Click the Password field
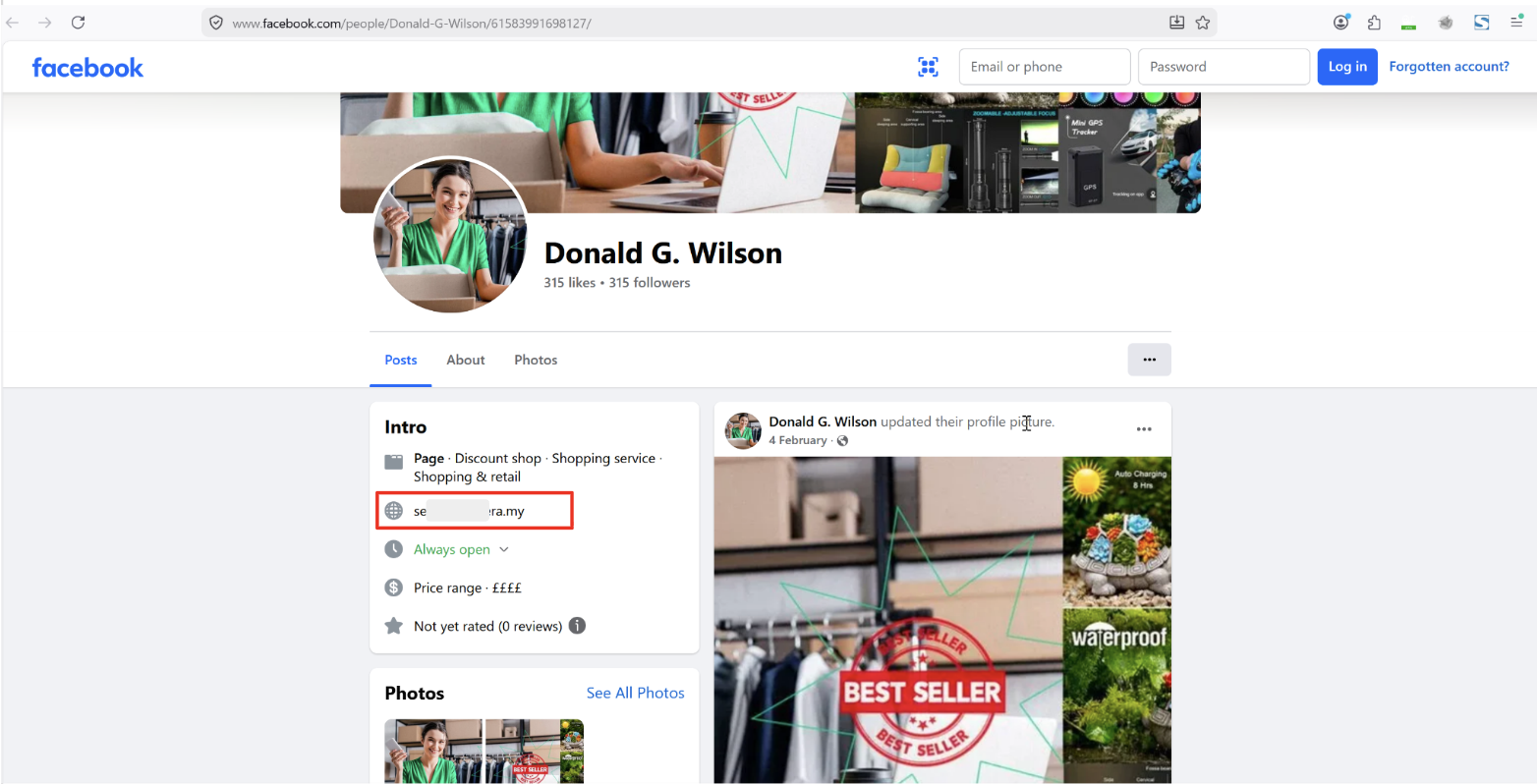Screen dimensions: 1537x784 click(x=1224, y=67)
